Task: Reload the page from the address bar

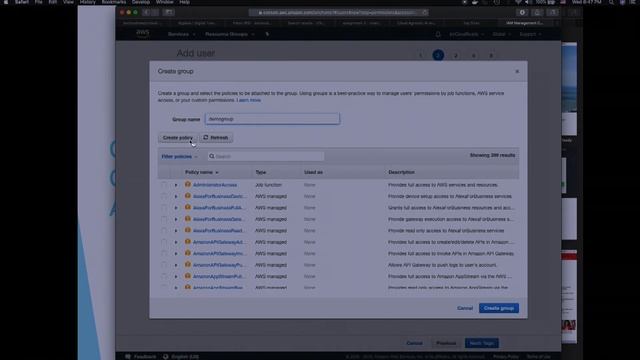Action: (x=425, y=13)
